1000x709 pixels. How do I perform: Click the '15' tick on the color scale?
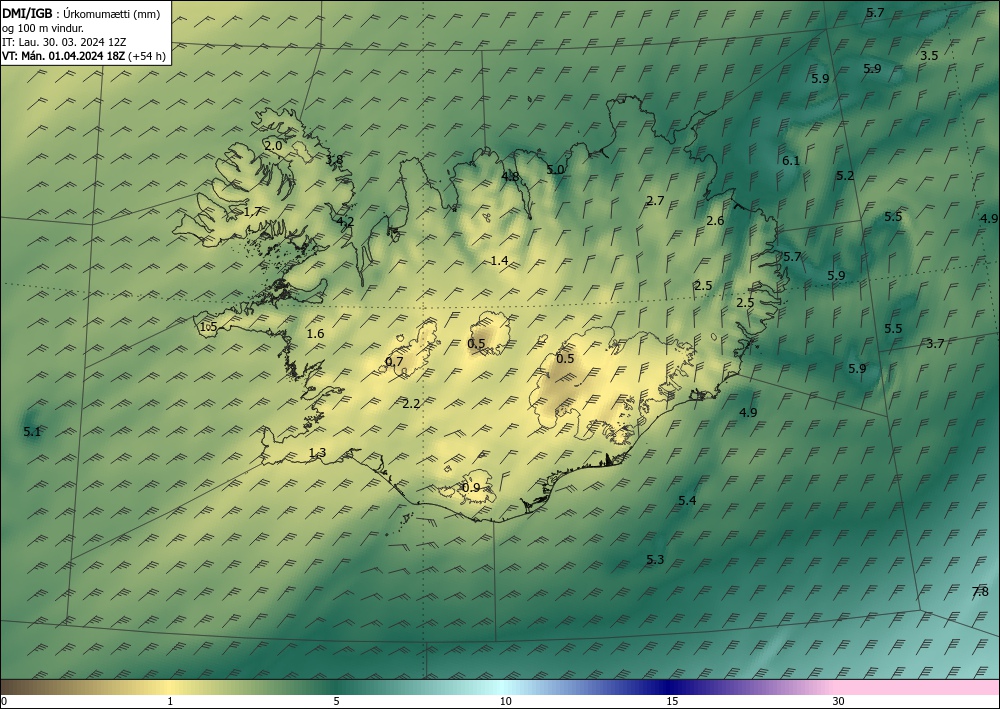click(672, 701)
